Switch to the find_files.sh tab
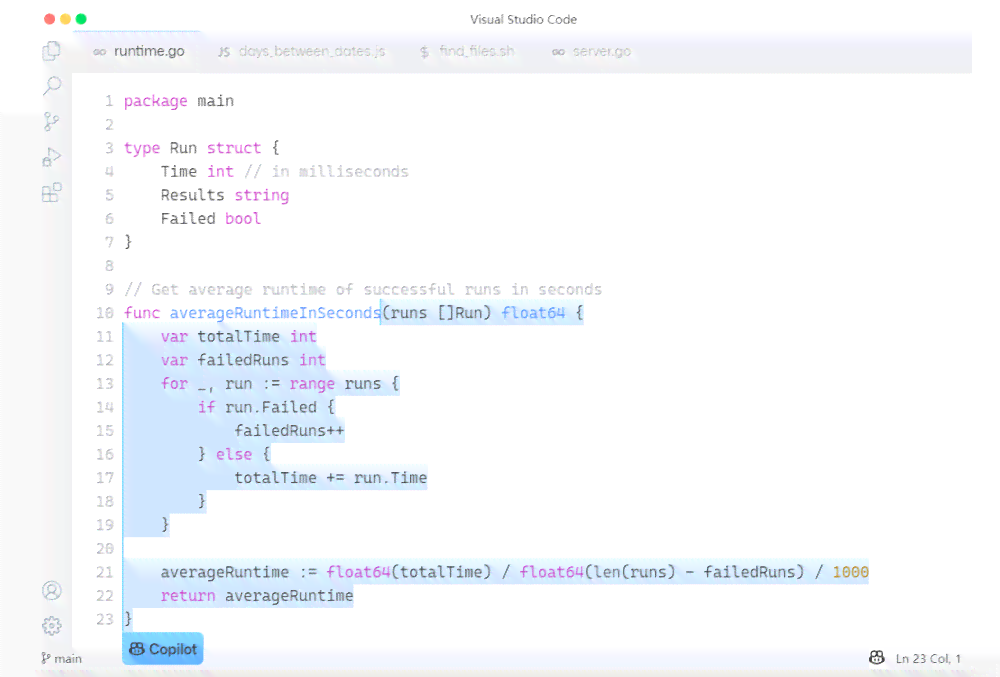 tap(467, 52)
